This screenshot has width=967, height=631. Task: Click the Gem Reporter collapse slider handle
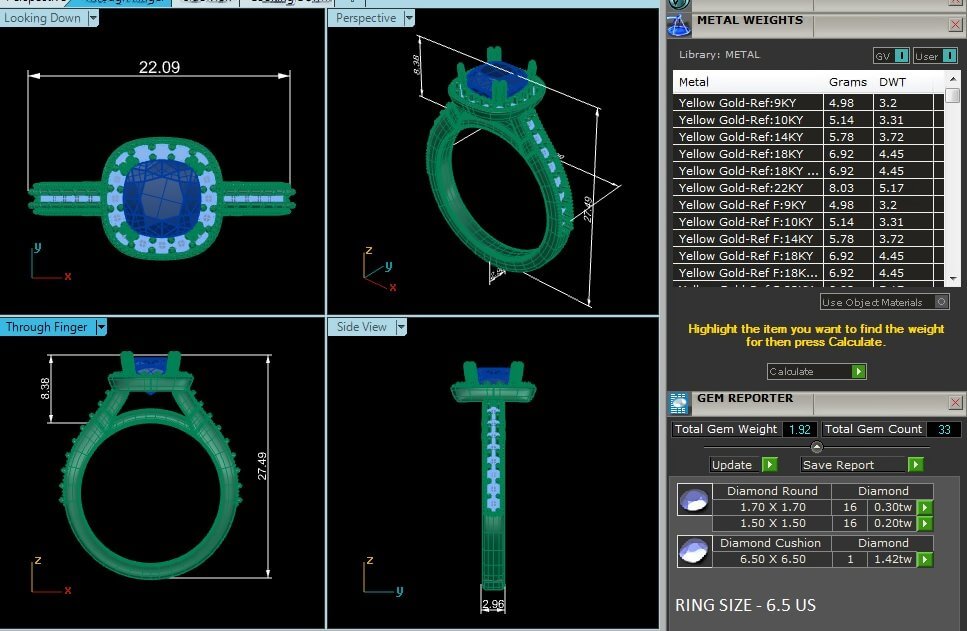(817, 447)
